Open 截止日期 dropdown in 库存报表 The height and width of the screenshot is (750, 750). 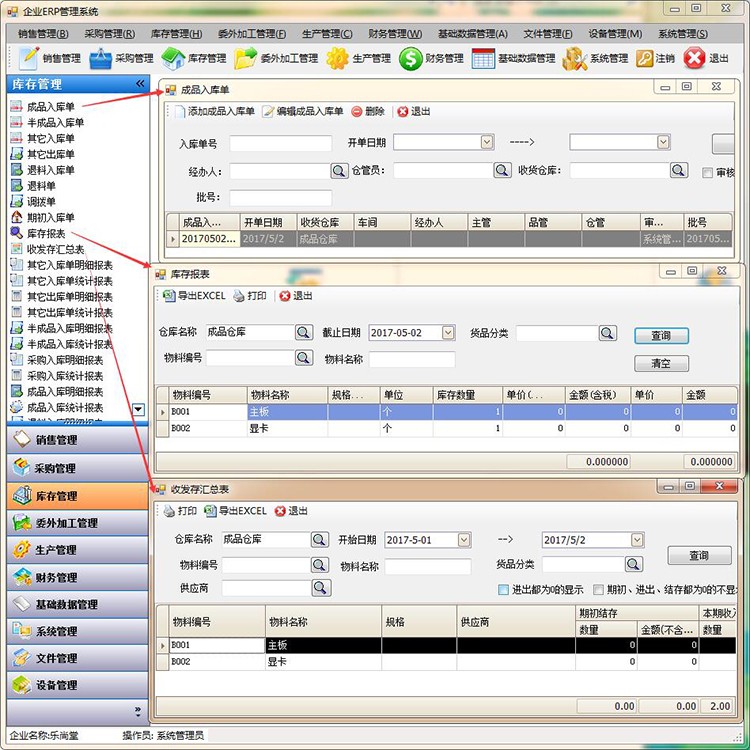click(448, 332)
